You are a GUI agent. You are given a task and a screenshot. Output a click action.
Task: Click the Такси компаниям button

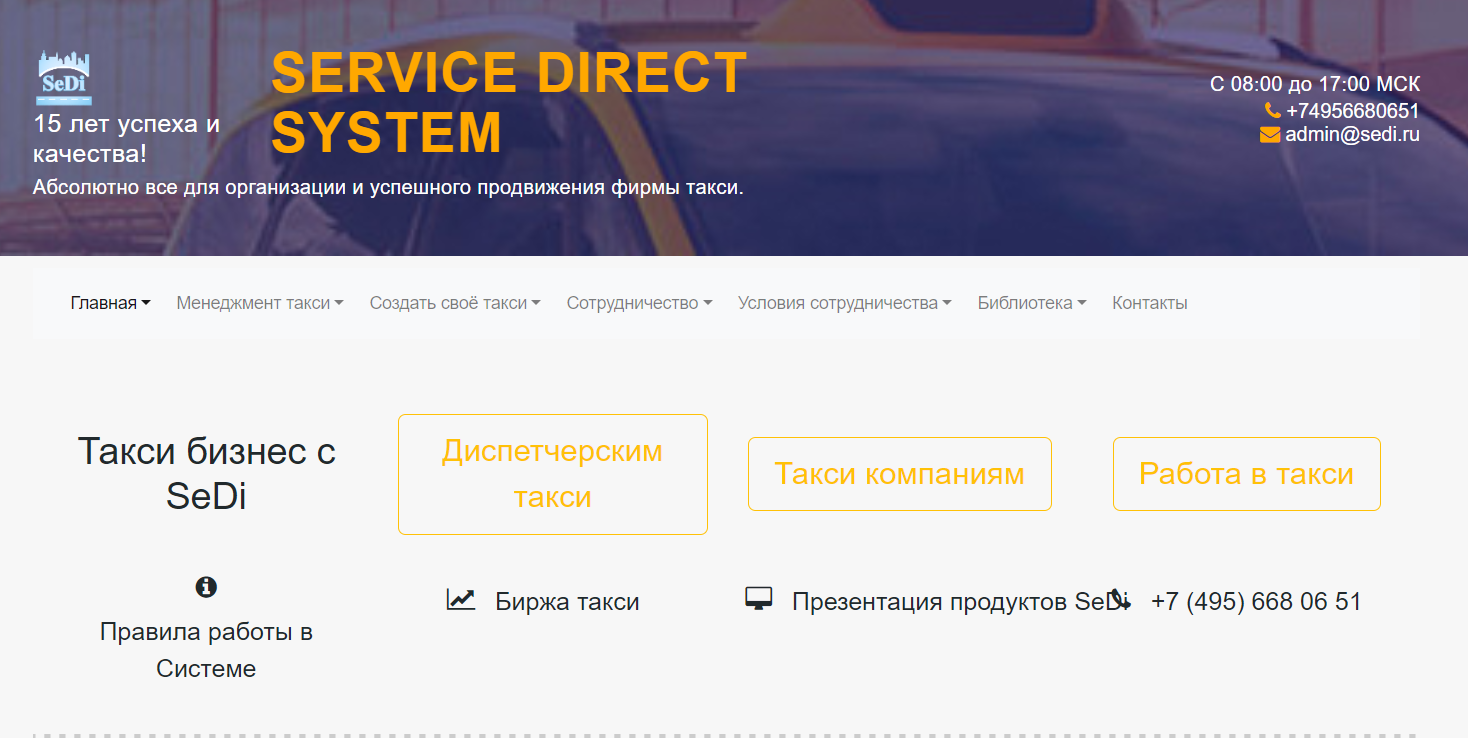[x=900, y=474]
